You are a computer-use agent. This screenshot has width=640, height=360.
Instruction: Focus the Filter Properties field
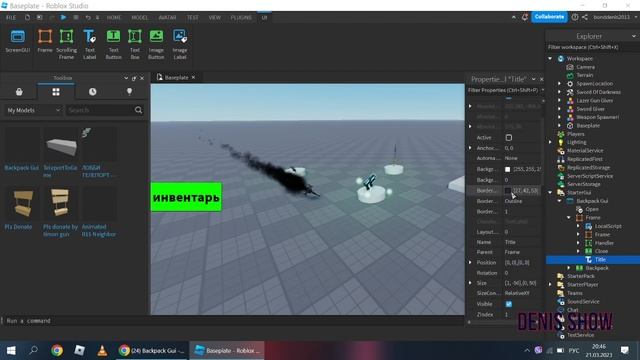(x=504, y=90)
